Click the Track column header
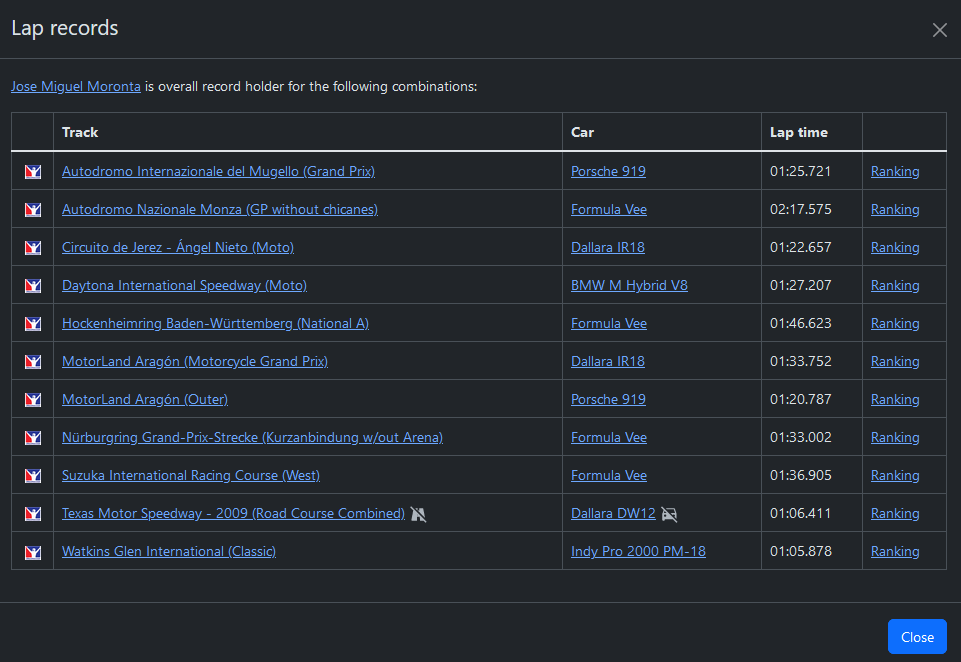Viewport: 961px width, 662px height. point(80,132)
